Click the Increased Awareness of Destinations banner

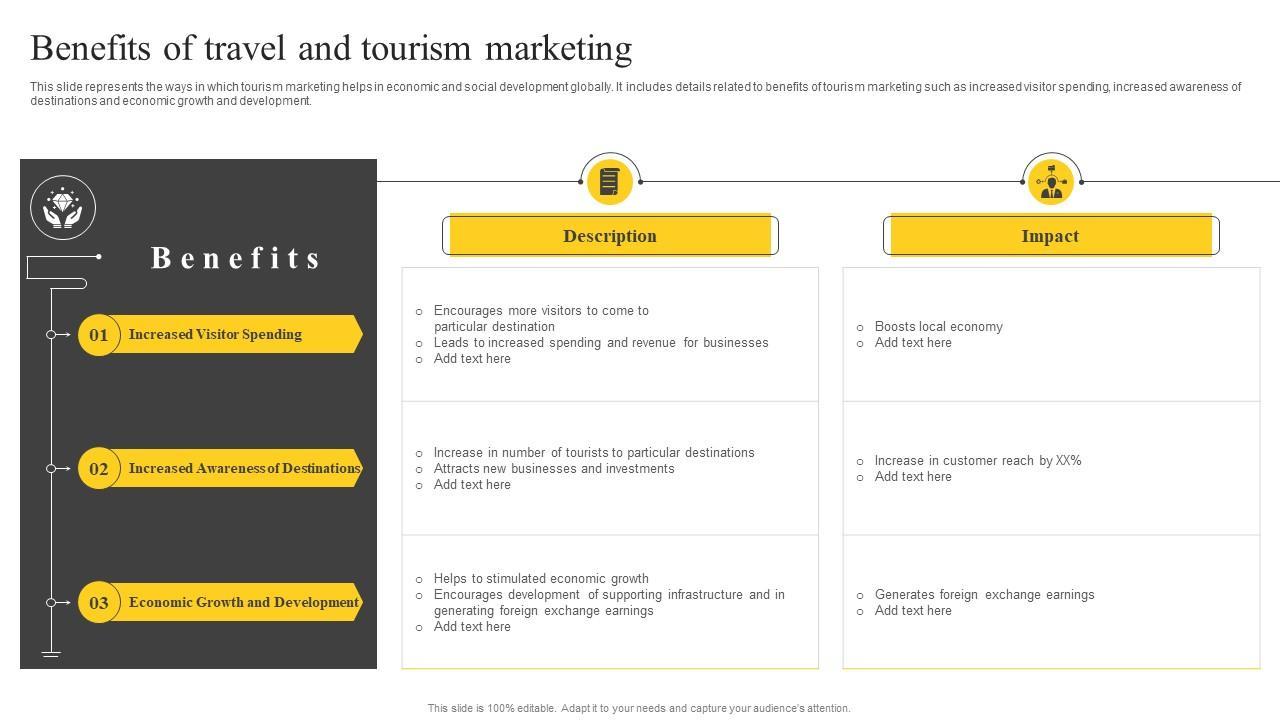(x=234, y=468)
